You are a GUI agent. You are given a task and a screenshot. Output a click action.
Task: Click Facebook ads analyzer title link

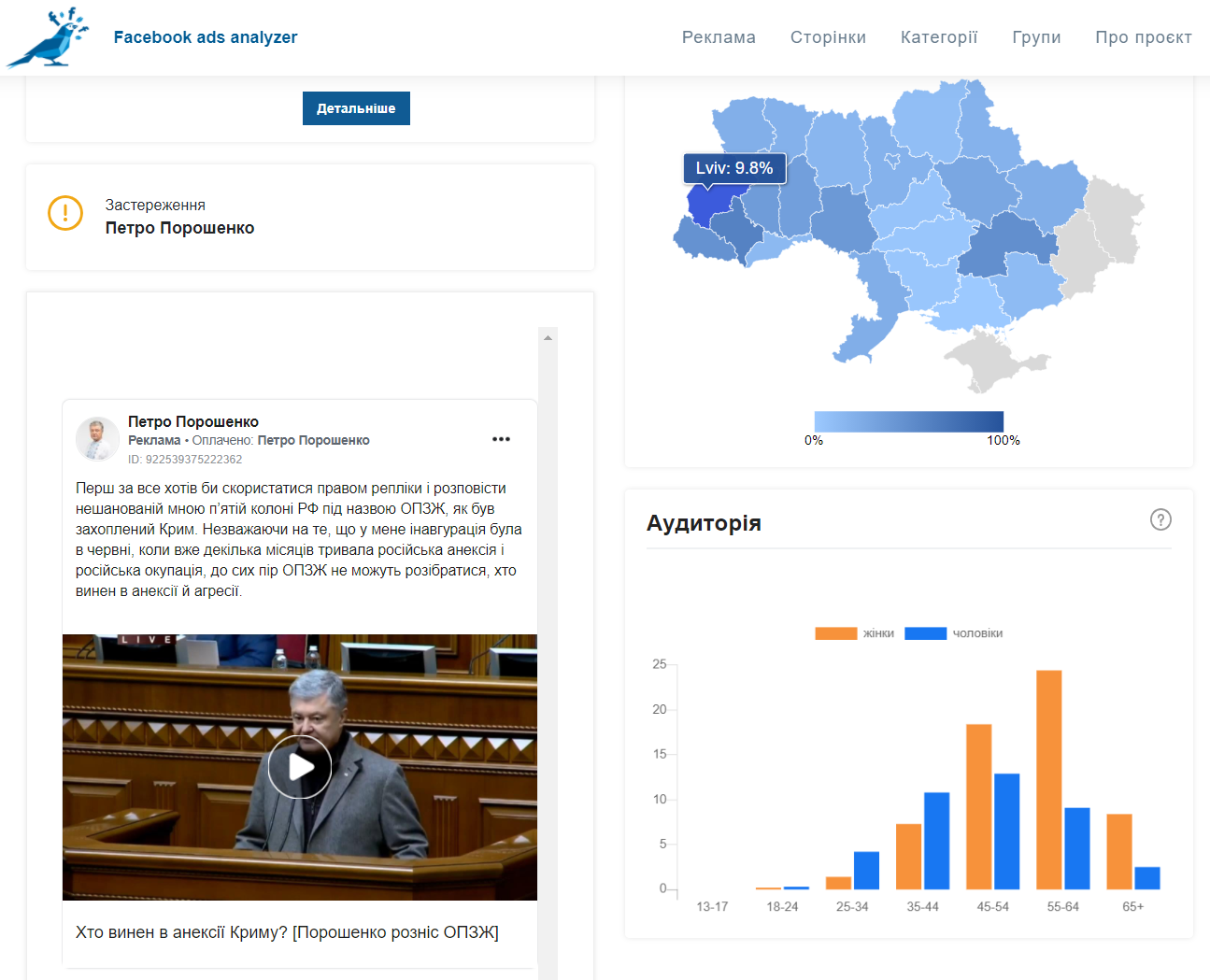pyautogui.click(x=206, y=37)
